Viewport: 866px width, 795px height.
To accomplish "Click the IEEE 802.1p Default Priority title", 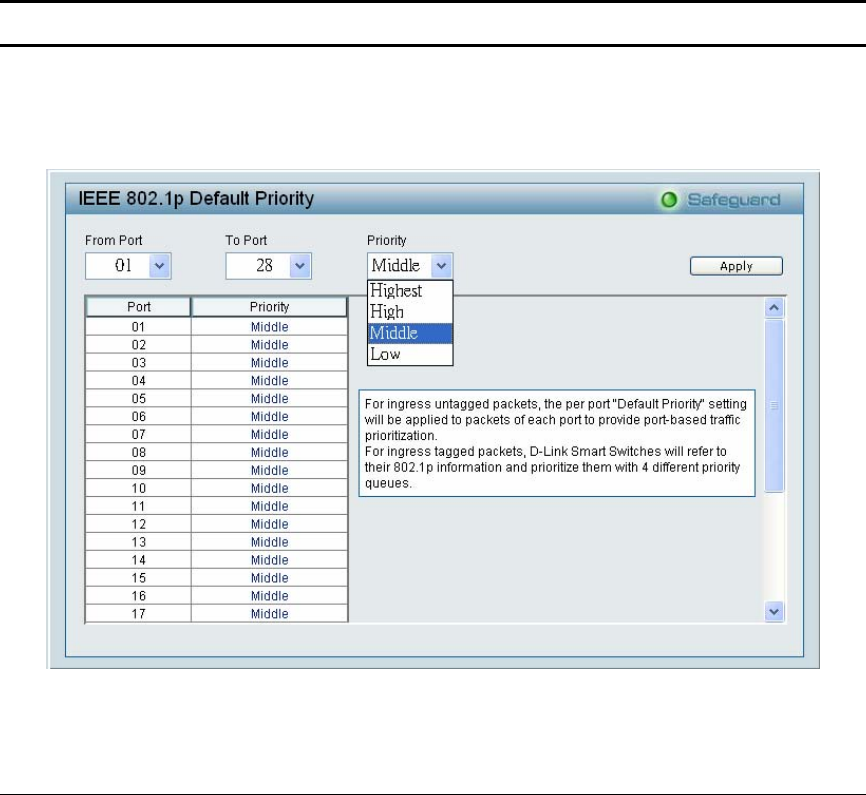I will (x=196, y=199).
